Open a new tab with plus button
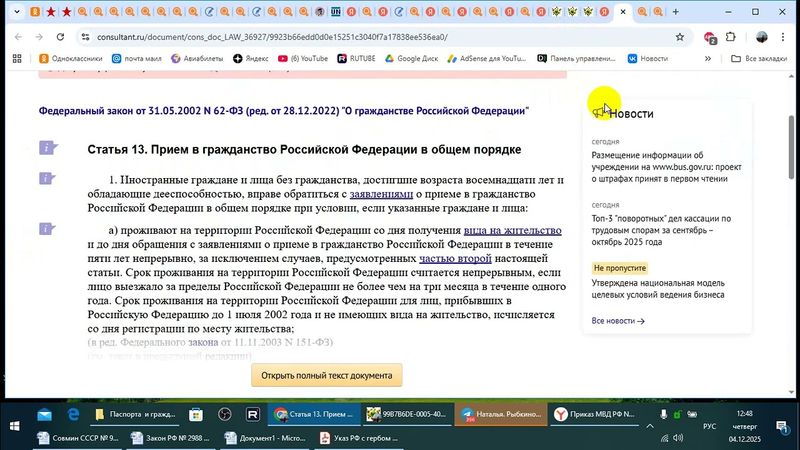Screen dimensions: 800x450 pyautogui.click(x=676, y=12)
